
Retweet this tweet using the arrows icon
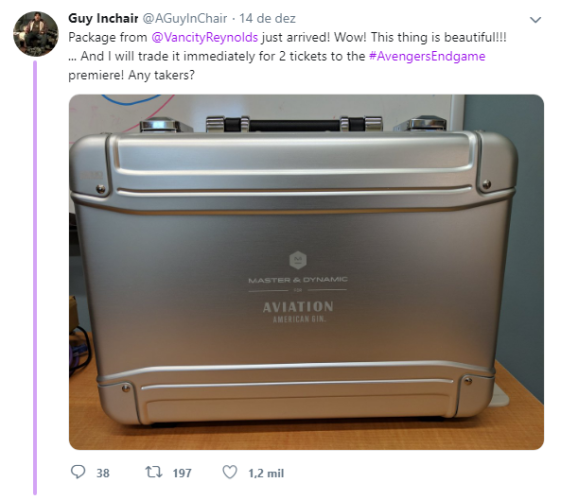153,472
